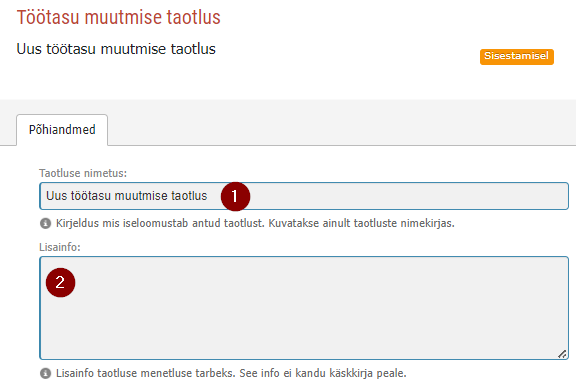Click help sentence 'Lisainfo taotluse menetluse tarbeks'
This screenshot has width=576, height=392.
pos(146,373)
